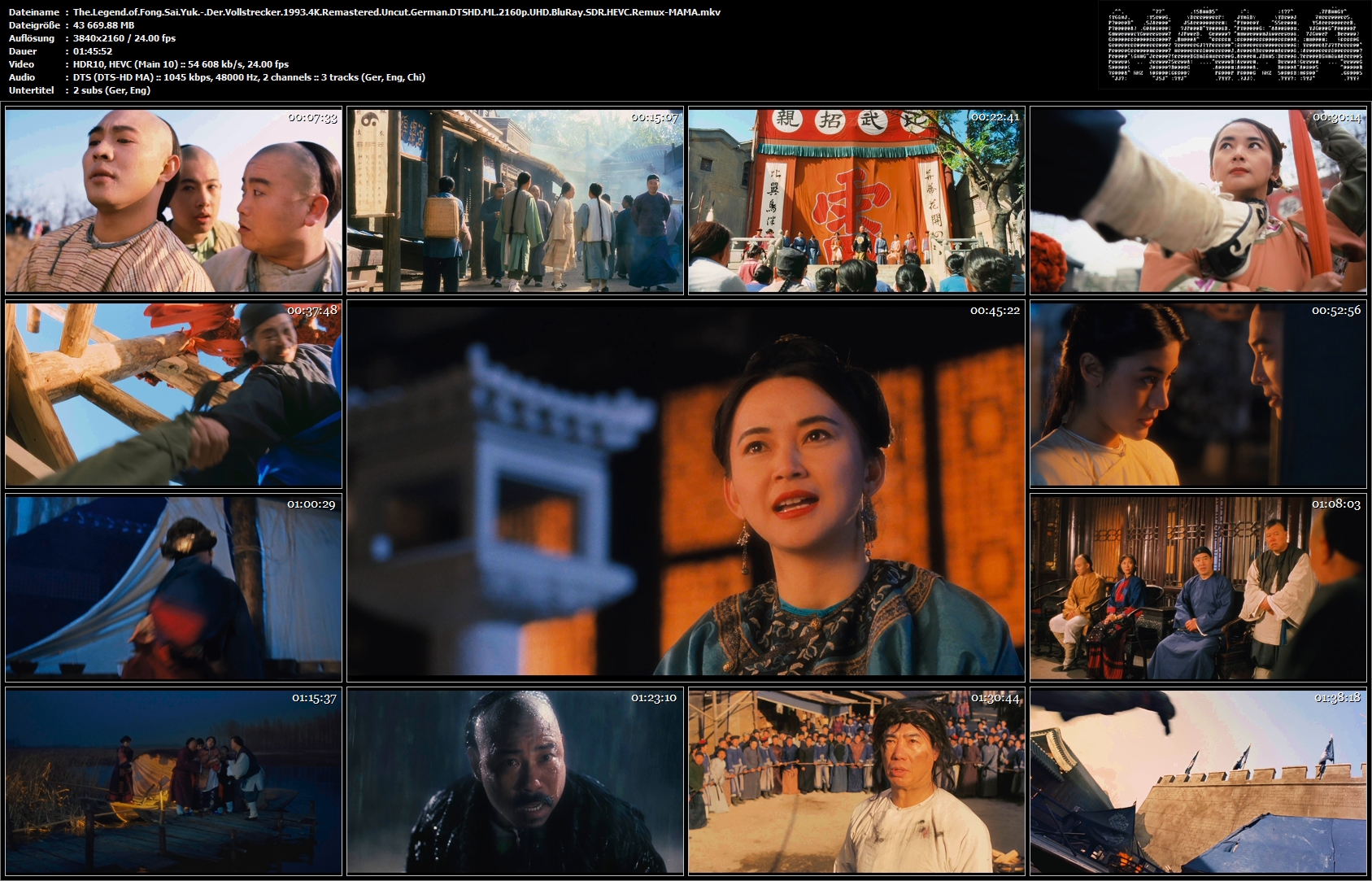Image resolution: width=1372 pixels, height=881 pixels.
Task: Click the Dauer label
Action: (x=22, y=51)
